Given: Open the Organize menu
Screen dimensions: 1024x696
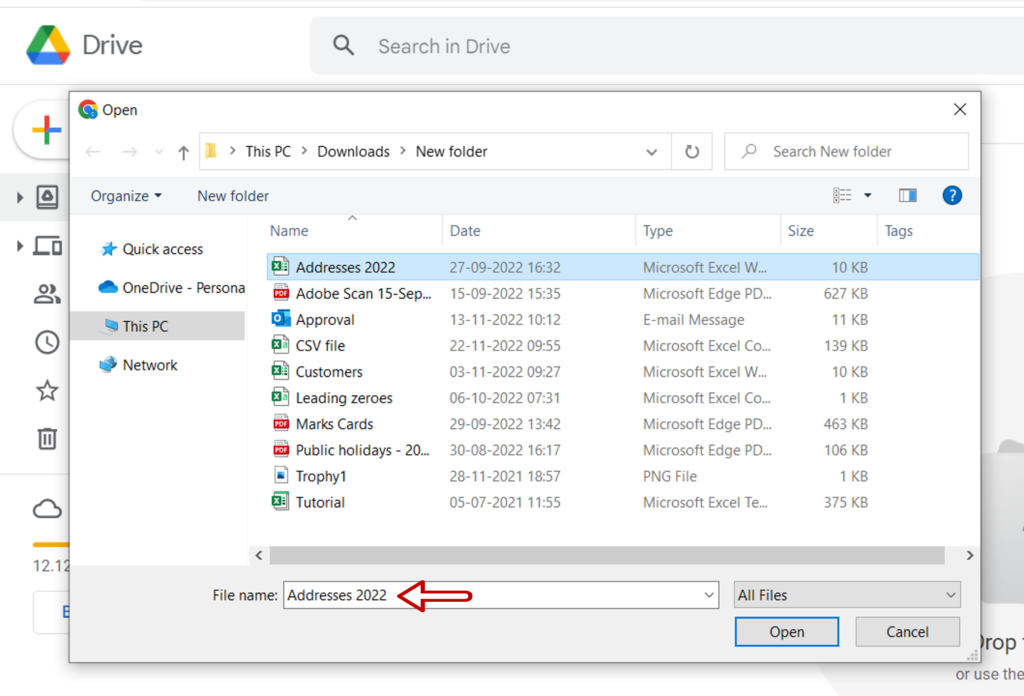Looking at the screenshot, I should [124, 195].
